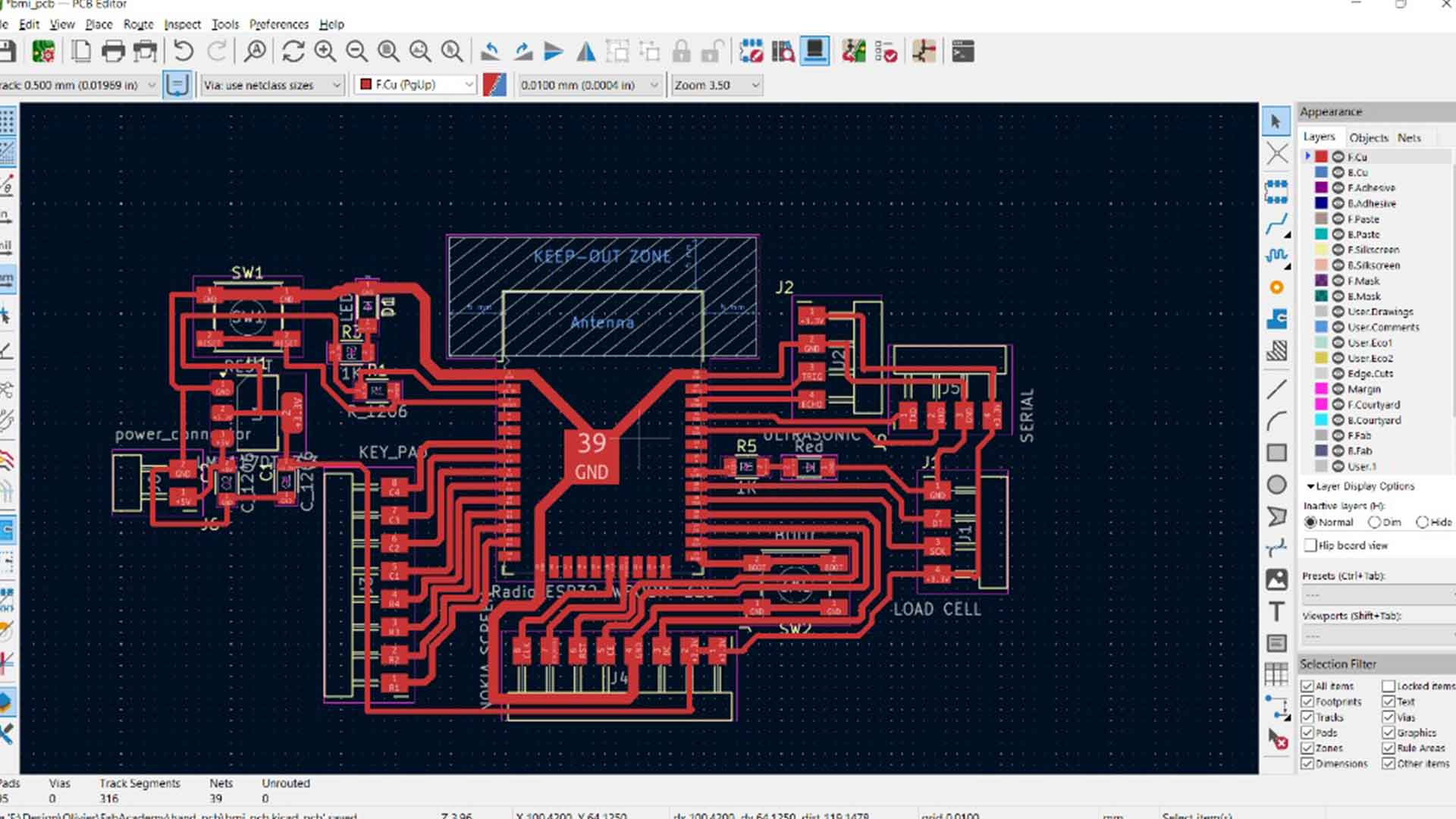Click the Unlock items padlock icon
1456x819 pixels.
pos(712,52)
